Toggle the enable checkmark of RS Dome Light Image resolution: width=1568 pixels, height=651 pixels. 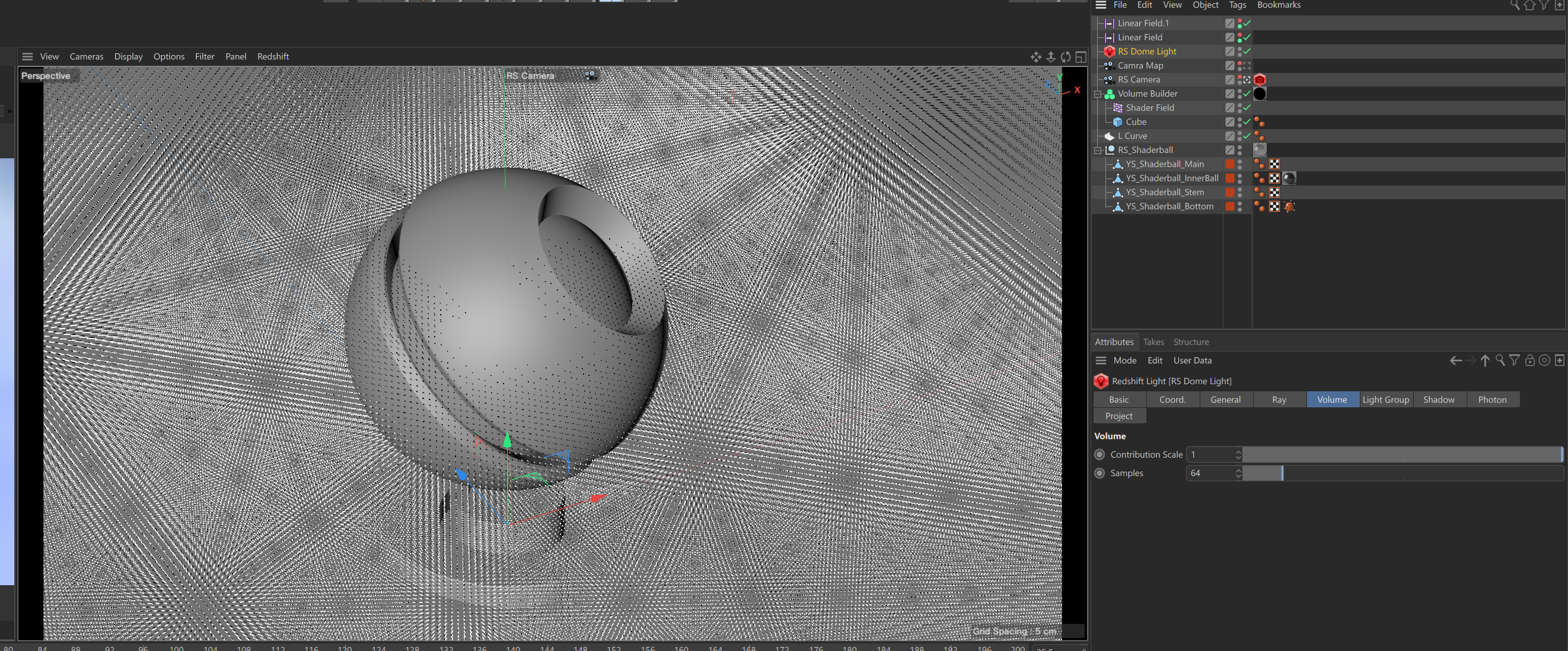(1247, 51)
